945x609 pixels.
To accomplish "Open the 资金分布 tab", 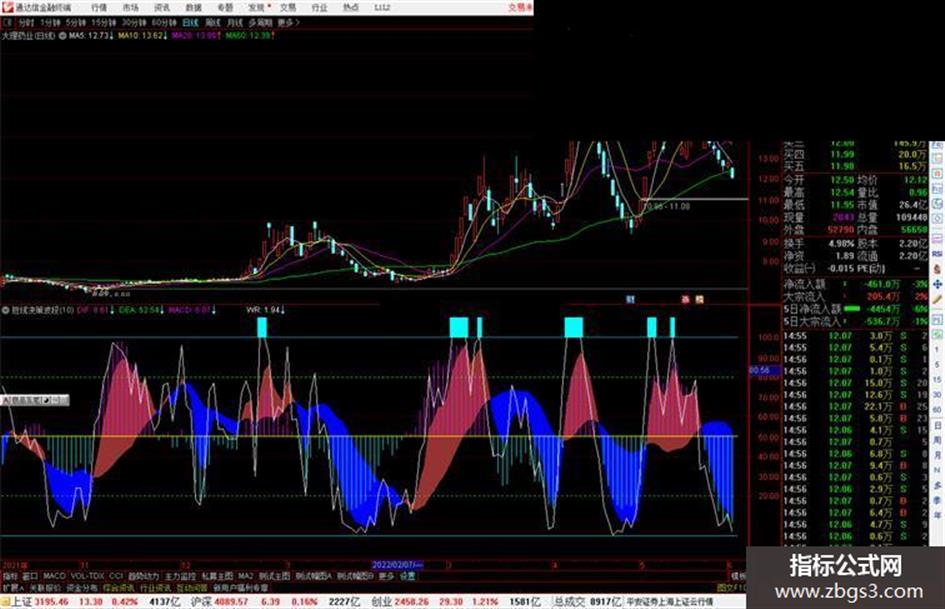I will coord(82,587).
